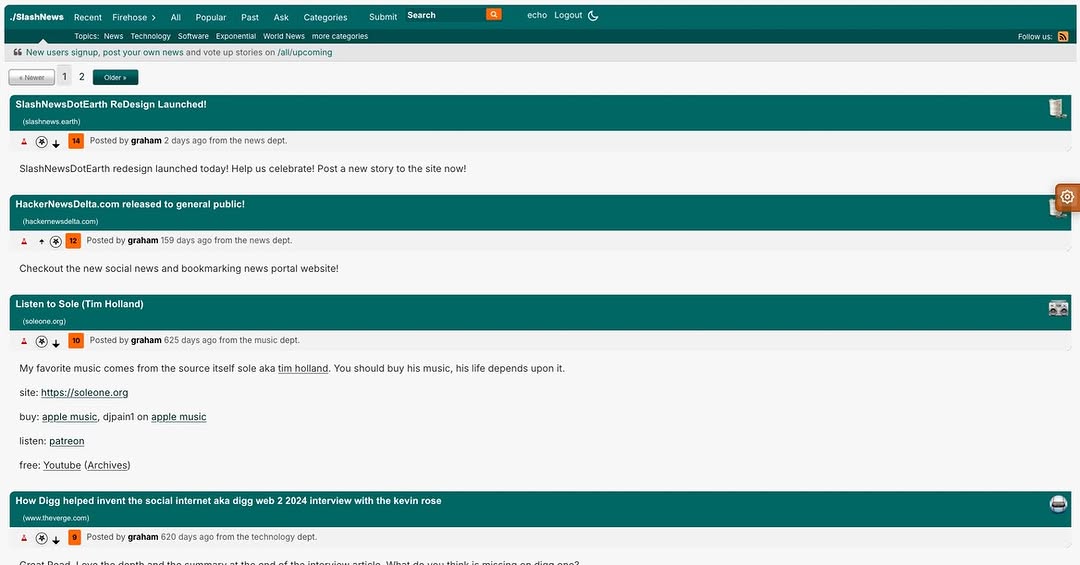Open the /all/upcoming link
This screenshot has width=1080, height=565.
tap(304, 52)
